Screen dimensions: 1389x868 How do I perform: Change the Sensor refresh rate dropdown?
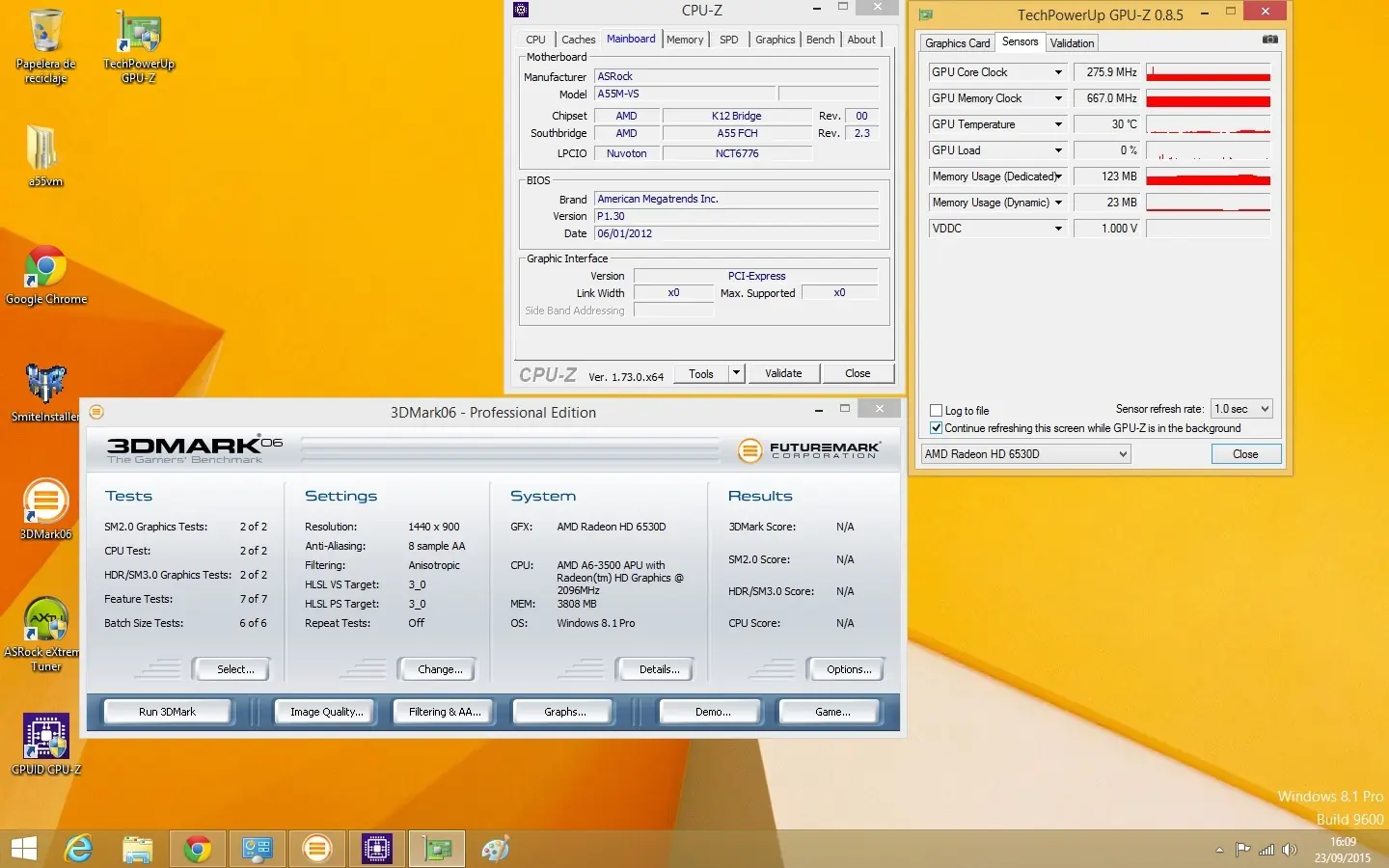tap(1241, 409)
